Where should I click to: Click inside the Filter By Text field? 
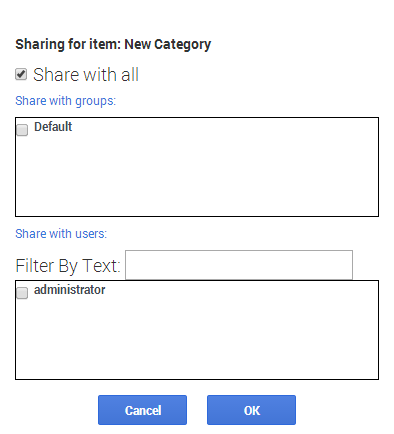(239, 265)
